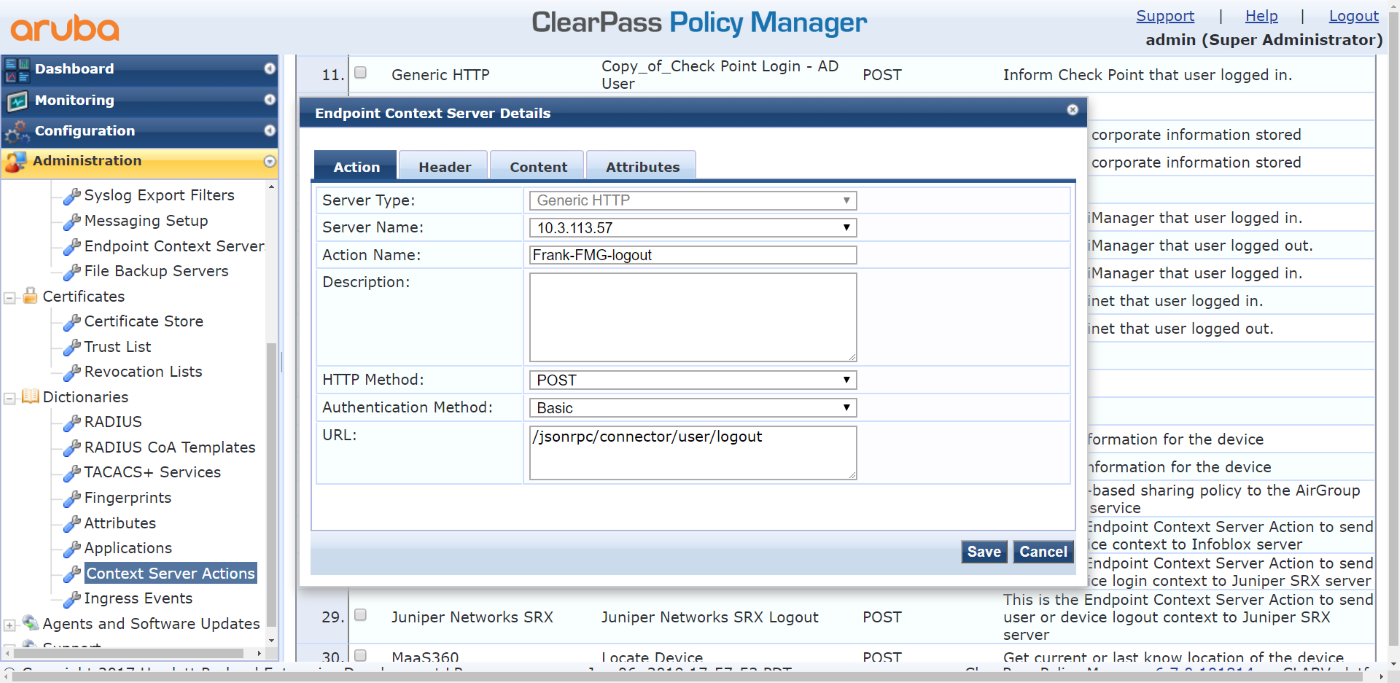Image resolution: width=1400 pixels, height=683 pixels.
Task: Click wrench icon beside Revocation Lists
Action: (x=72, y=372)
